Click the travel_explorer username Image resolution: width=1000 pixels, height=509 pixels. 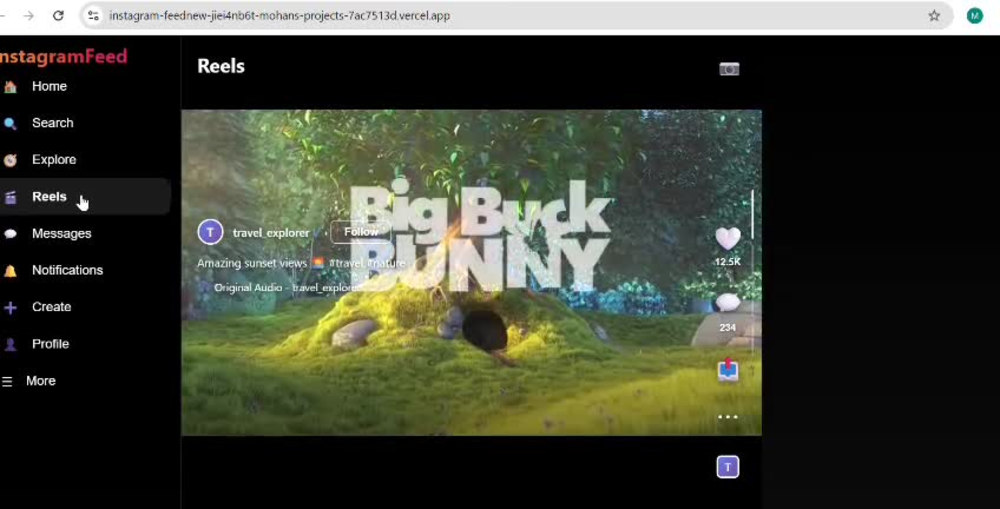pyautogui.click(x=271, y=233)
